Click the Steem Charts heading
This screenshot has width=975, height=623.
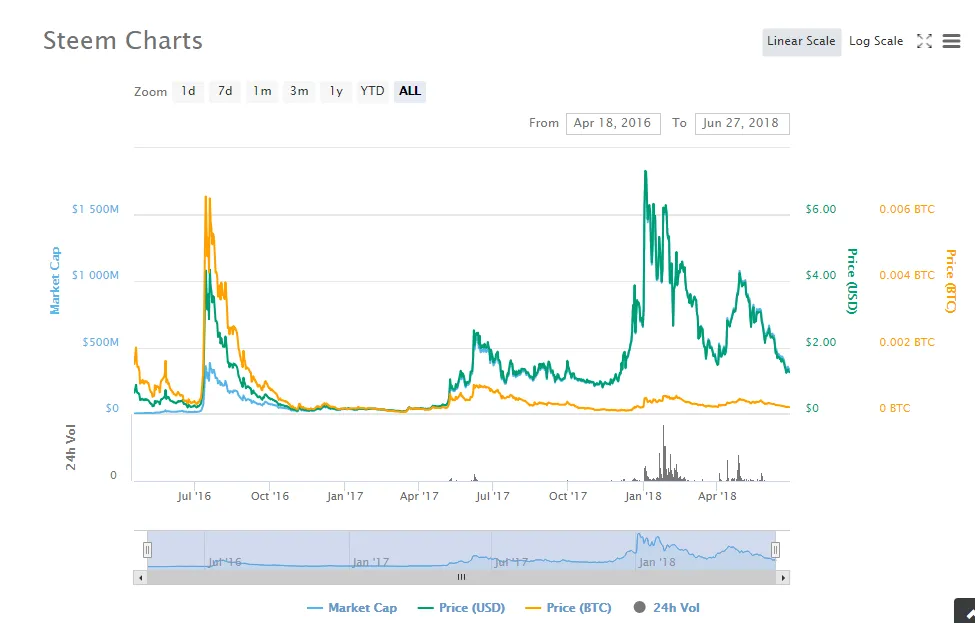click(x=122, y=41)
